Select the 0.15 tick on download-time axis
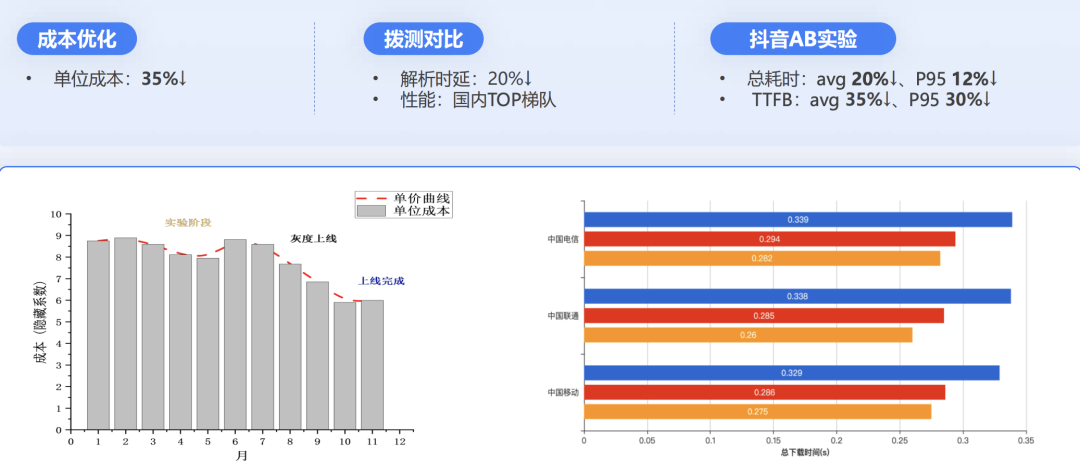 [773, 439]
